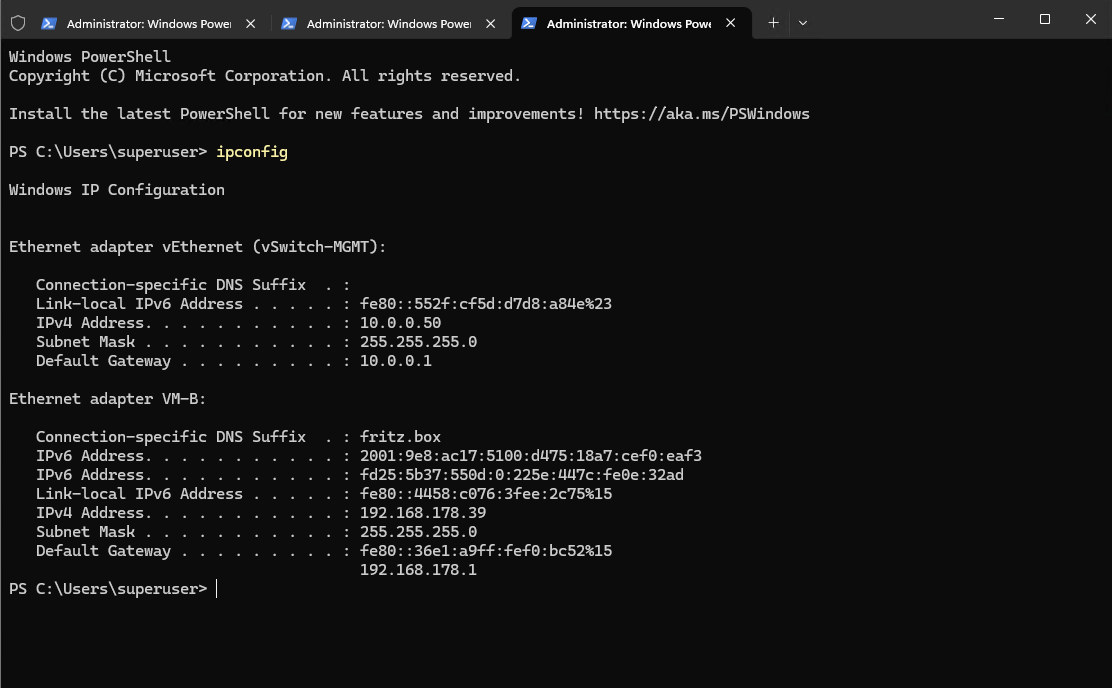The height and width of the screenshot is (688, 1112).
Task: Click the gateway fe80::36e1:a9ff:fef0:bc52%15
Action: [x=485, y=550]
